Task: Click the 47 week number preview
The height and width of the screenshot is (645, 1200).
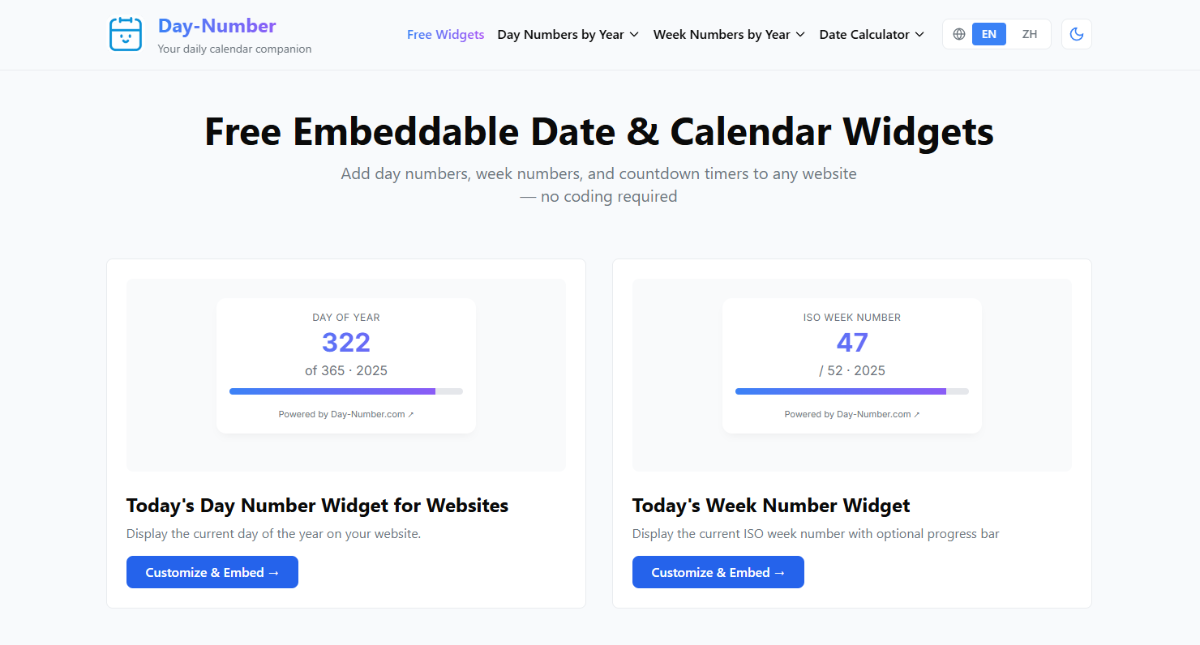Action: [x=852, y=343]
